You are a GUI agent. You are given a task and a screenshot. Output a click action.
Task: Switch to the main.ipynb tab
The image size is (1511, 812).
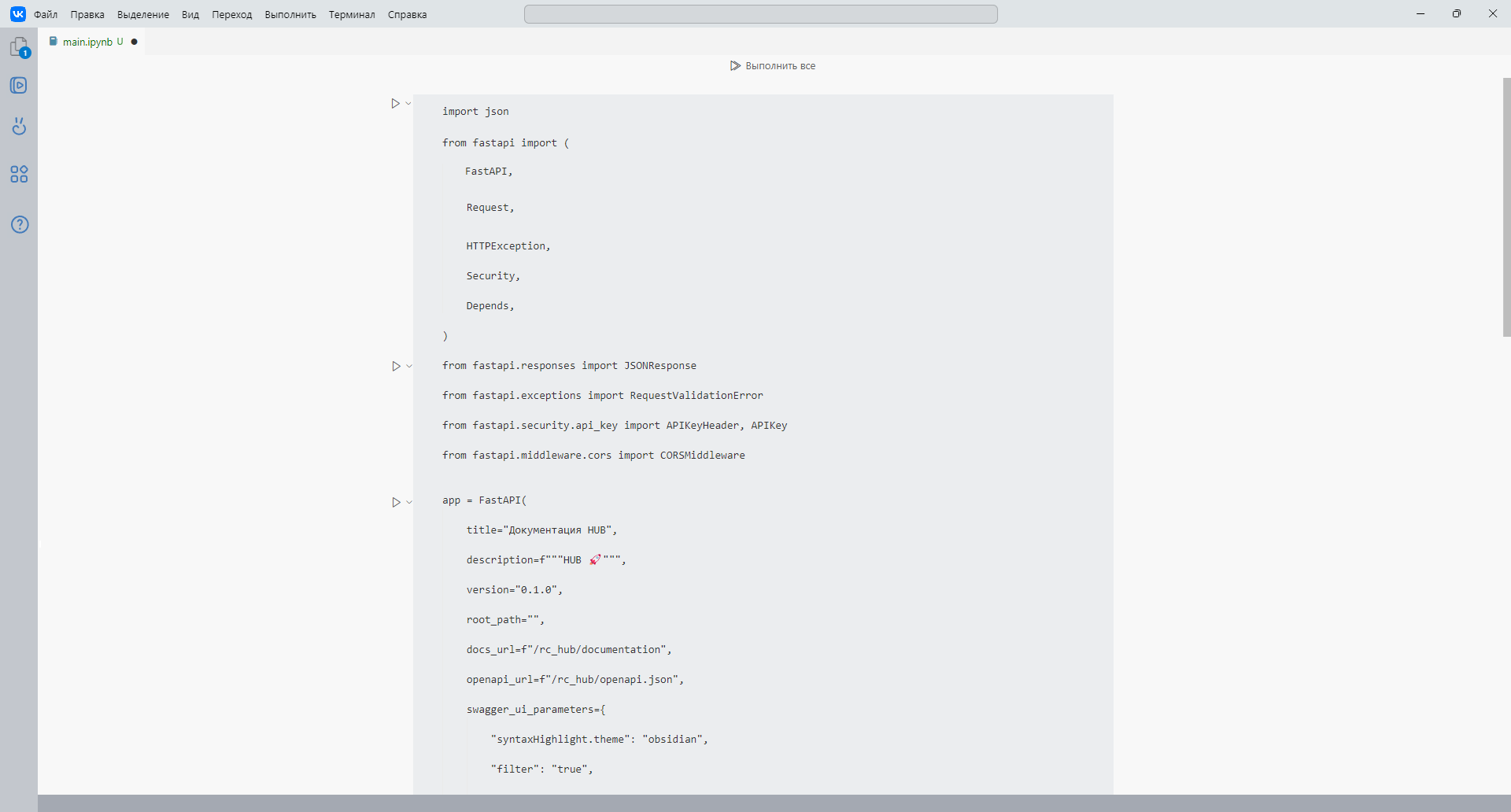point(89,41)
